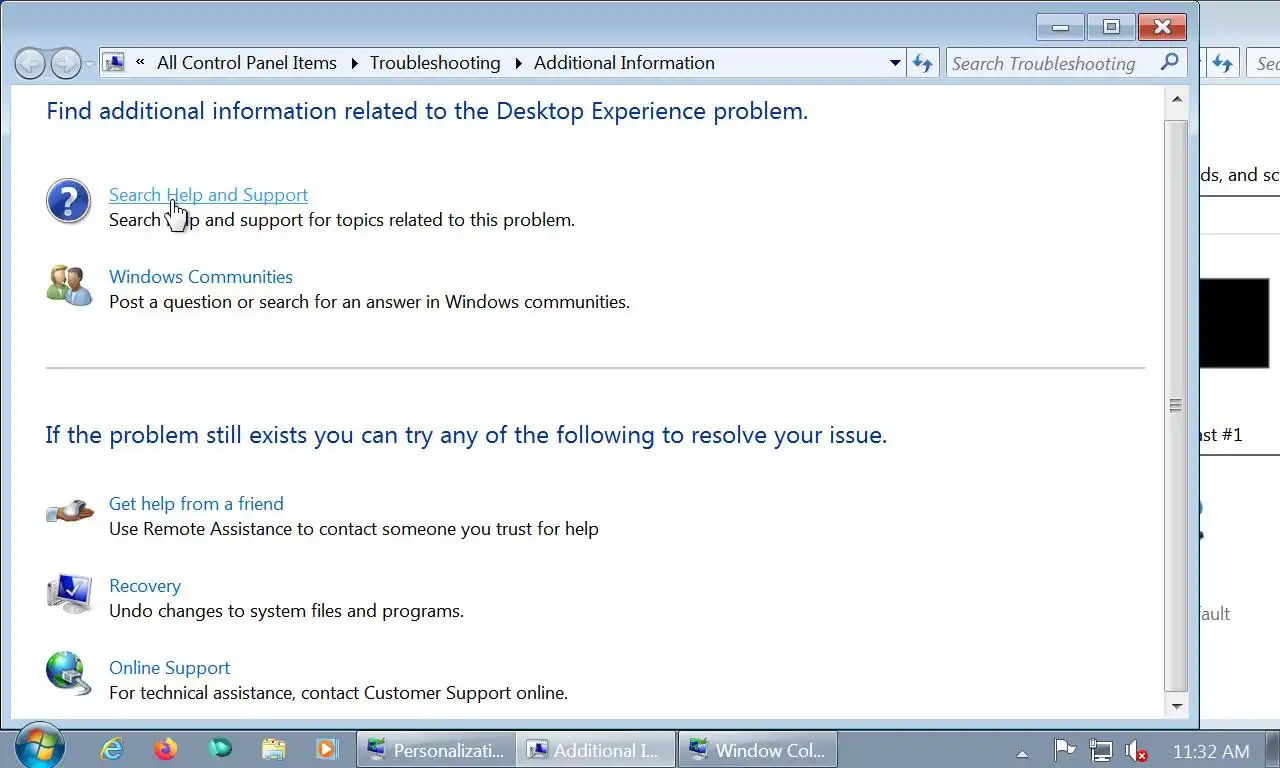The width and height of the screenshot is (1280, 768).
Task: Click scrollbar up arrow
Action: click(1177, 99)
